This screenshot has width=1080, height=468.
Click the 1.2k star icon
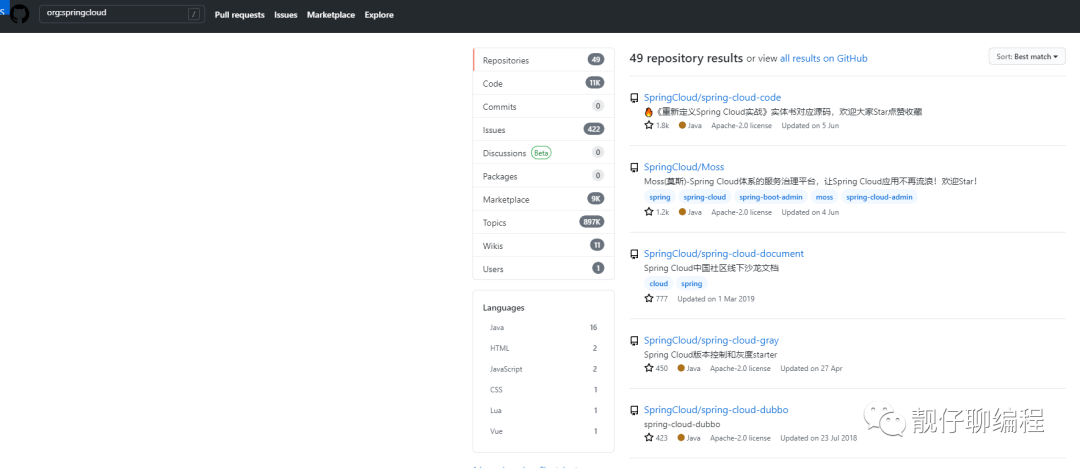[649, 212]
